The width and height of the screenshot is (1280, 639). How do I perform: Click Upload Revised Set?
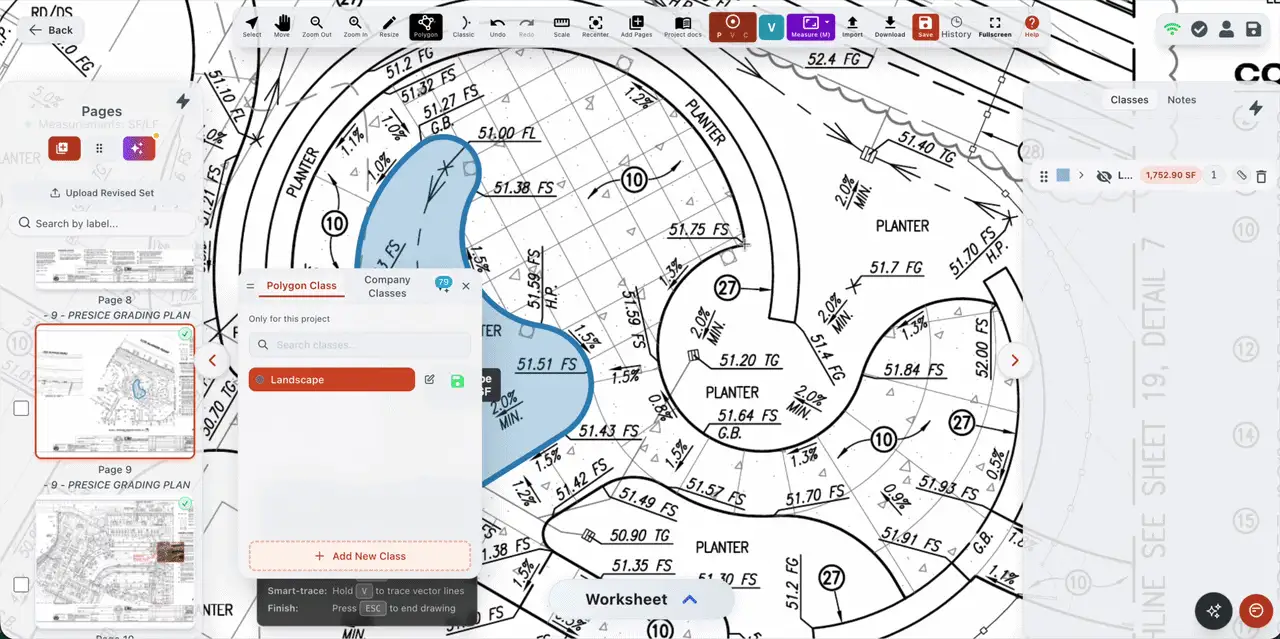click(x=101, y=193)
